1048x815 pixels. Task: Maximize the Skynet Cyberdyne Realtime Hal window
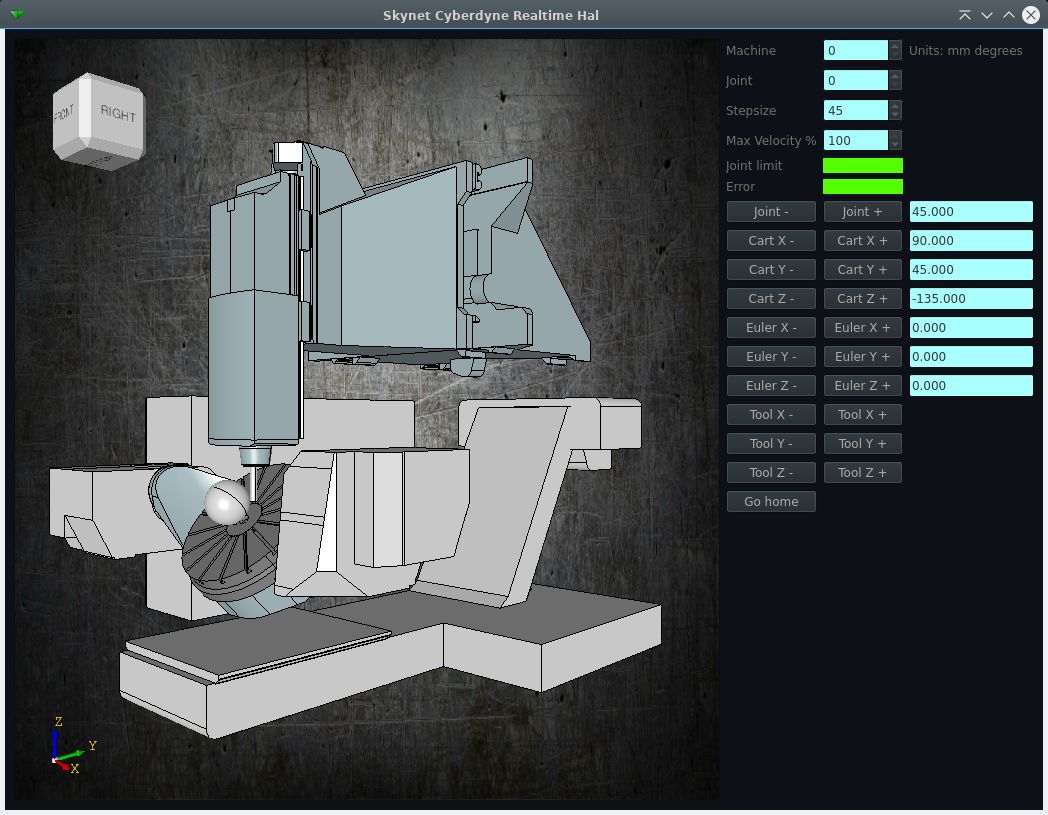click(x=1009, y=15)
